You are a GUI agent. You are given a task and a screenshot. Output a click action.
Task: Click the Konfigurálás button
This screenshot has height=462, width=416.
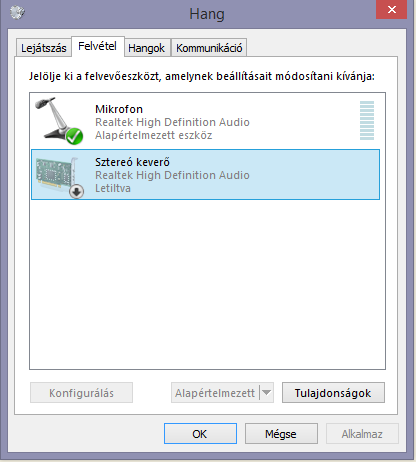(x=81, y=393)
